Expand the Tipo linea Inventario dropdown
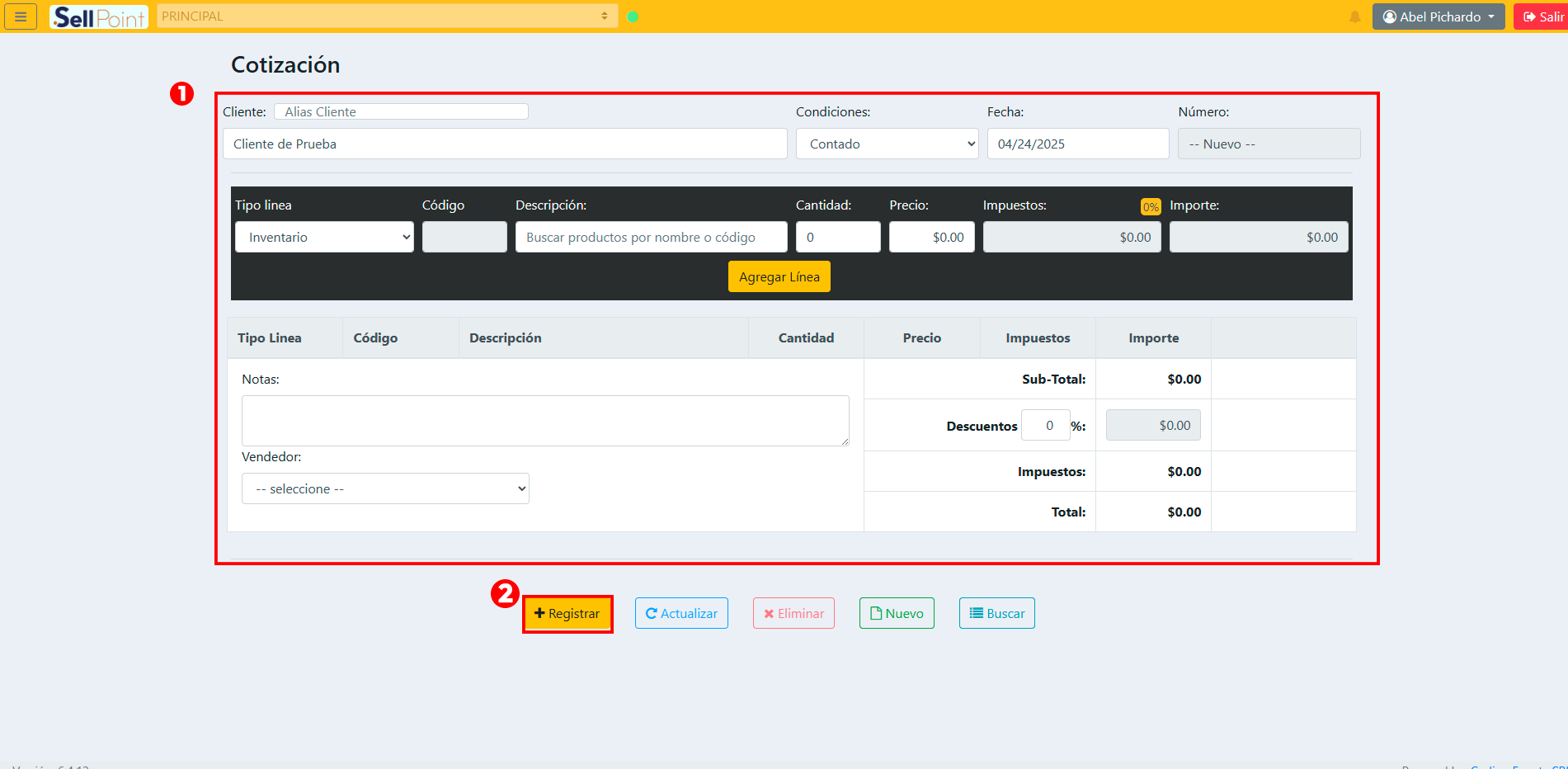 324,237
